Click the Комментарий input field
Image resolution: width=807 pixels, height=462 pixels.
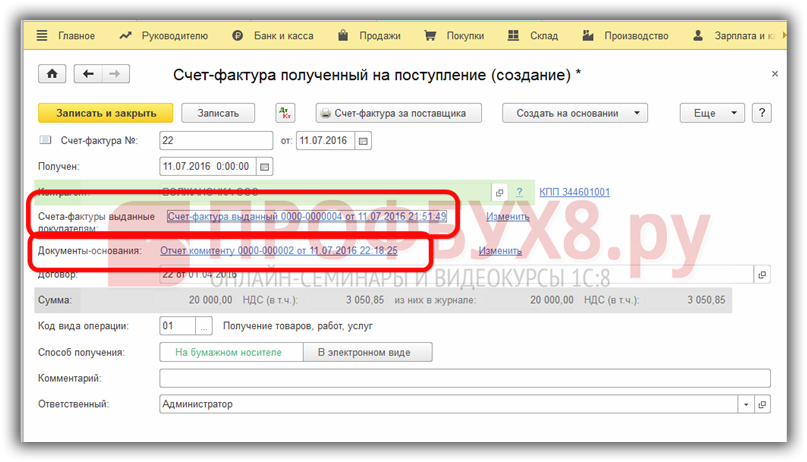(464, 378)
